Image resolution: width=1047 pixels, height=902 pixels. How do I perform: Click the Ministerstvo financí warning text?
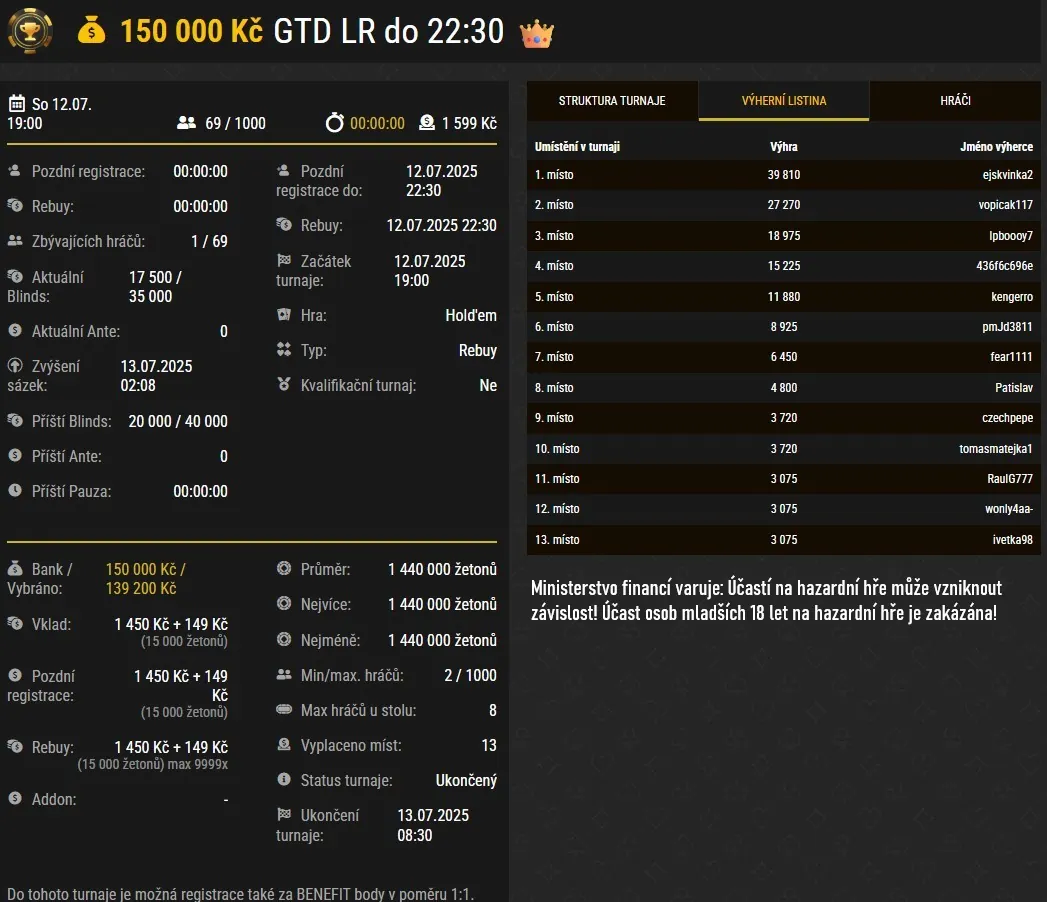click(x=767, y=600)
